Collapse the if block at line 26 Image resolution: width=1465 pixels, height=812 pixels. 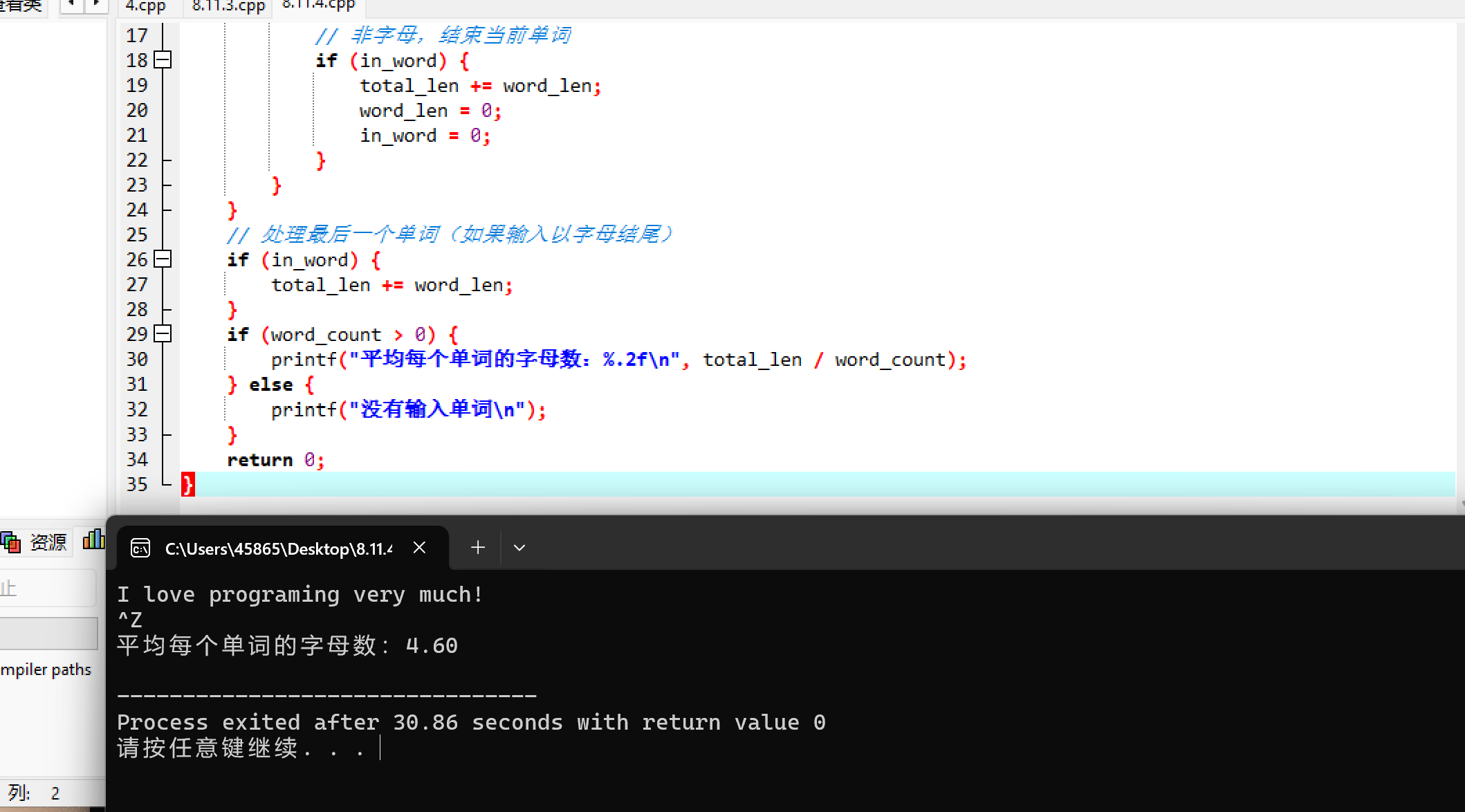[163, 259]
